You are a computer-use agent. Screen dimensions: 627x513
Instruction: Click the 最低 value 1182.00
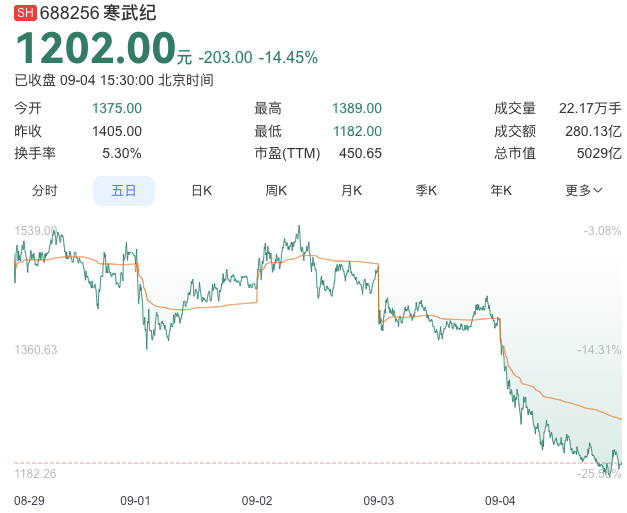pos(357,131)
